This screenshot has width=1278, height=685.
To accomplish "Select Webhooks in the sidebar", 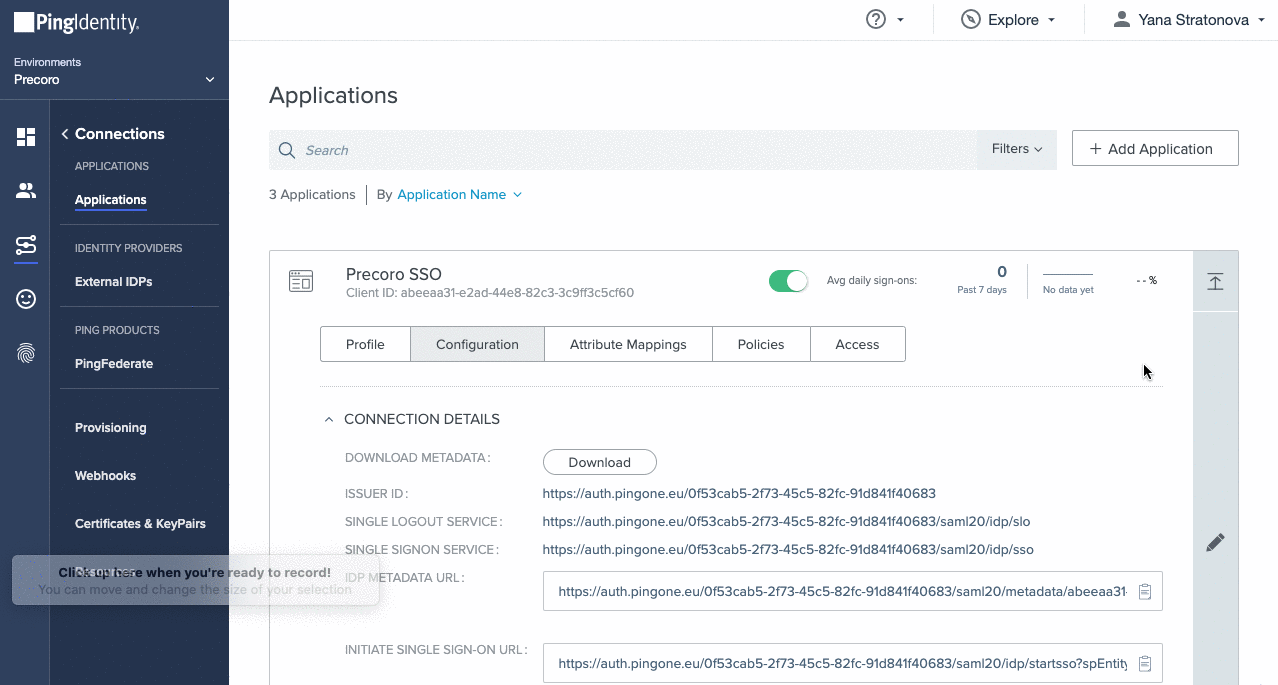I will [x=105, y=476].
